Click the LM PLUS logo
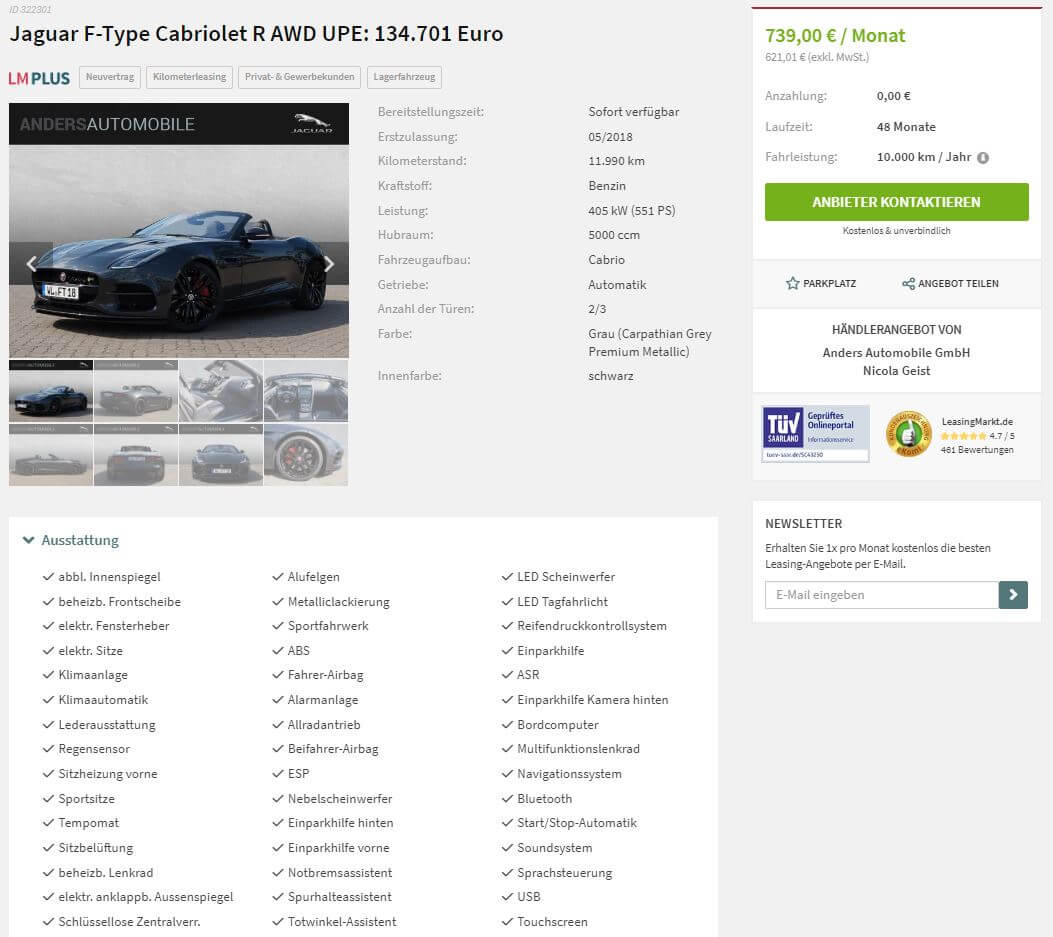Screen dimensions: 1053x937 coord(39,78)
